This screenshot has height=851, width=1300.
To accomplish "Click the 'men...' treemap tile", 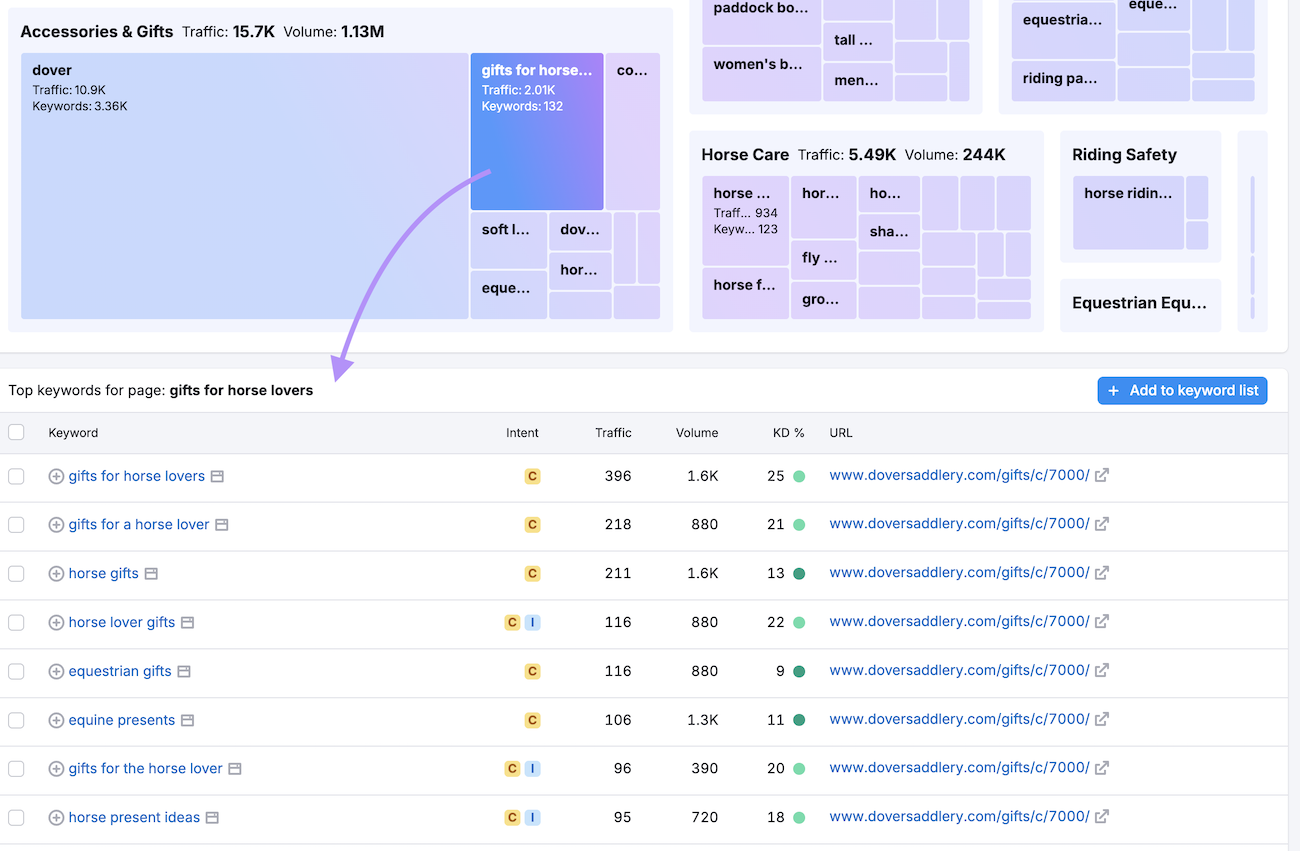I will 857,82.
